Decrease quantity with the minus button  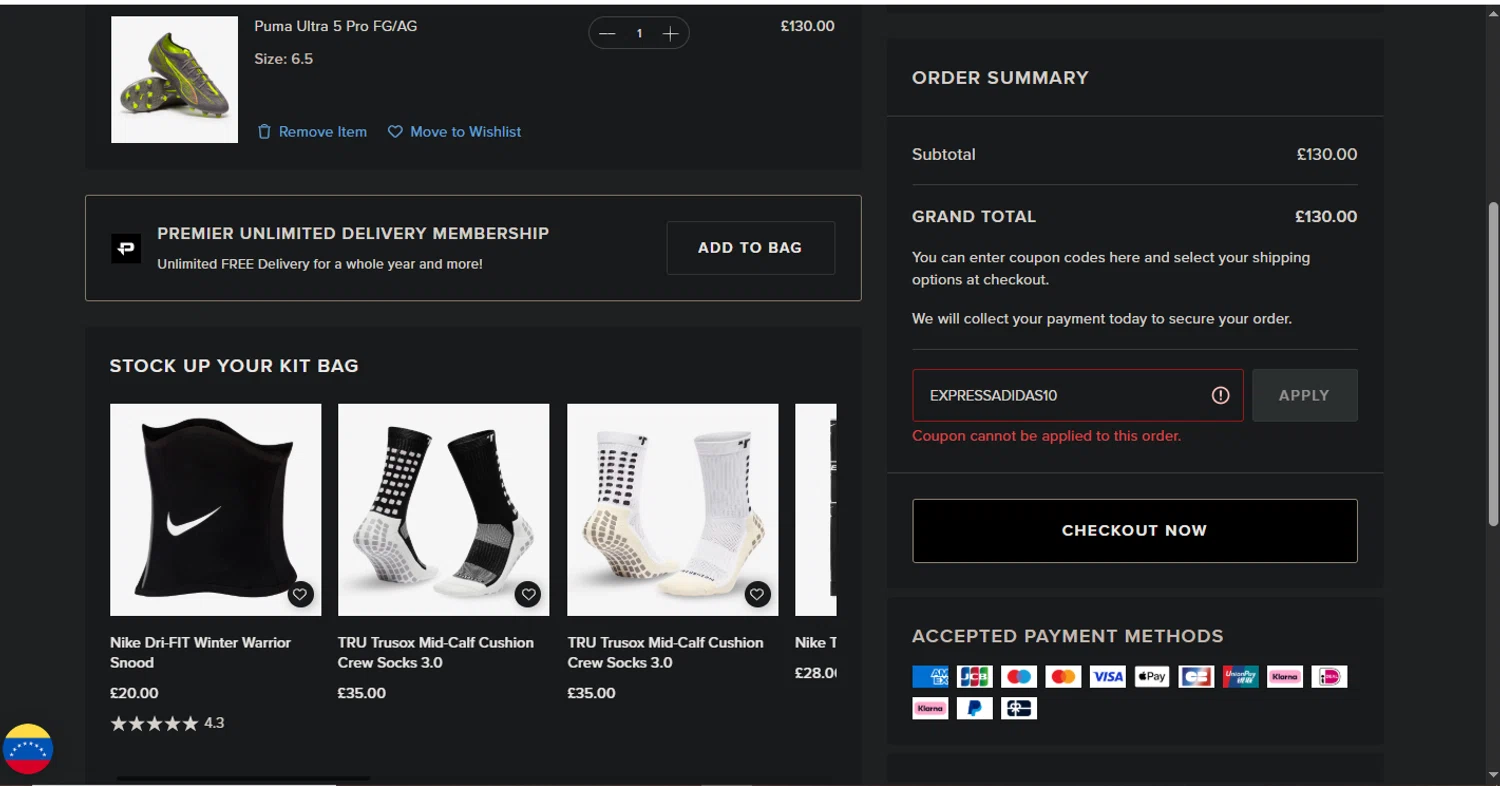(x=607, y=34)
